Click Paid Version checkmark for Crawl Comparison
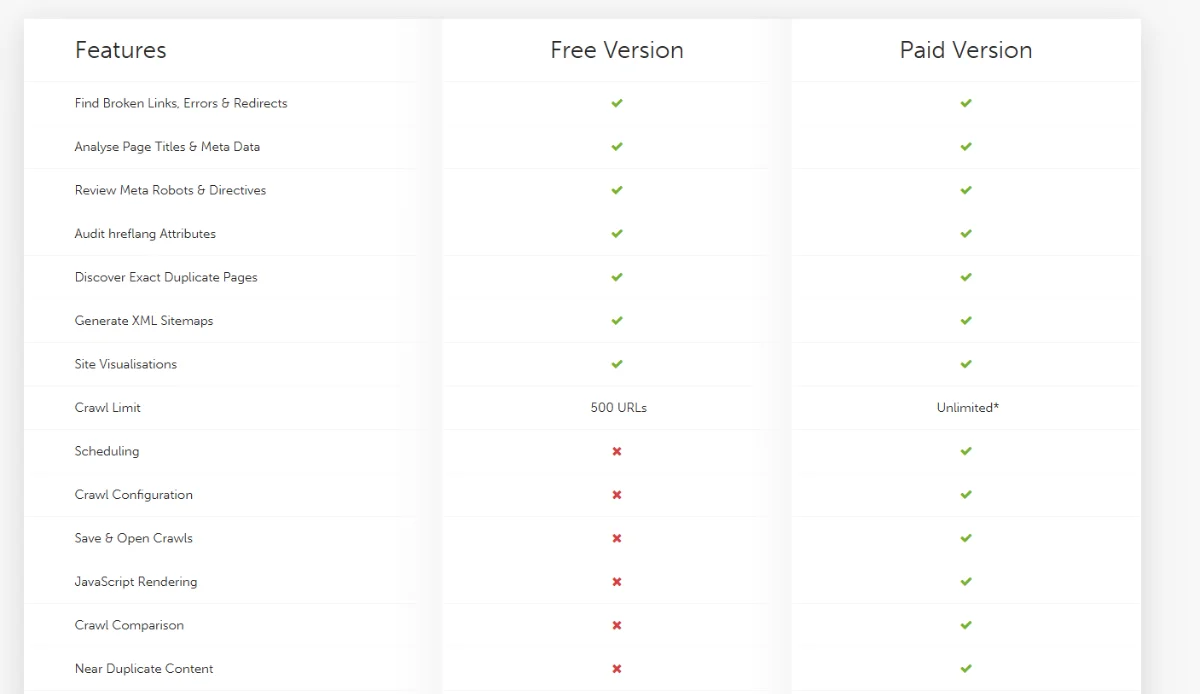 (x=966, y=625)
